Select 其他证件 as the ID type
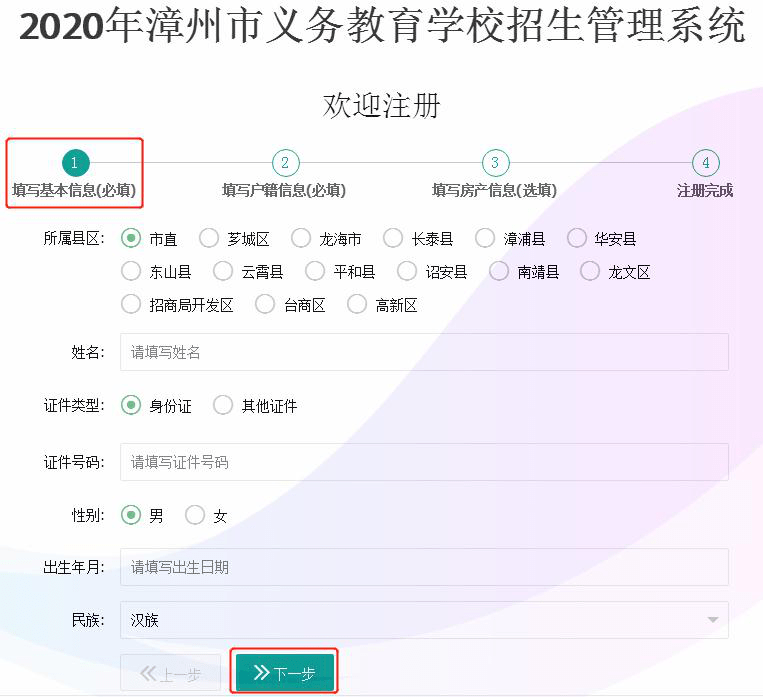Image resolution: width=763 pixels, height=697 pixels. (223, 405)
